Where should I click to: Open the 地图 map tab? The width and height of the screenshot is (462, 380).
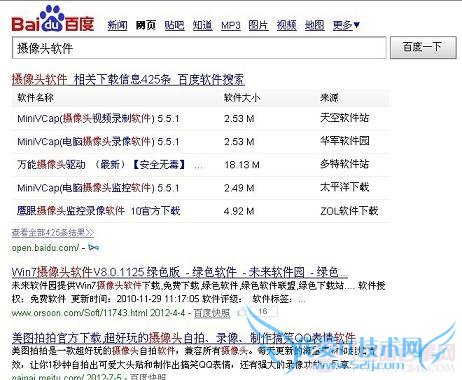(314, 25)
